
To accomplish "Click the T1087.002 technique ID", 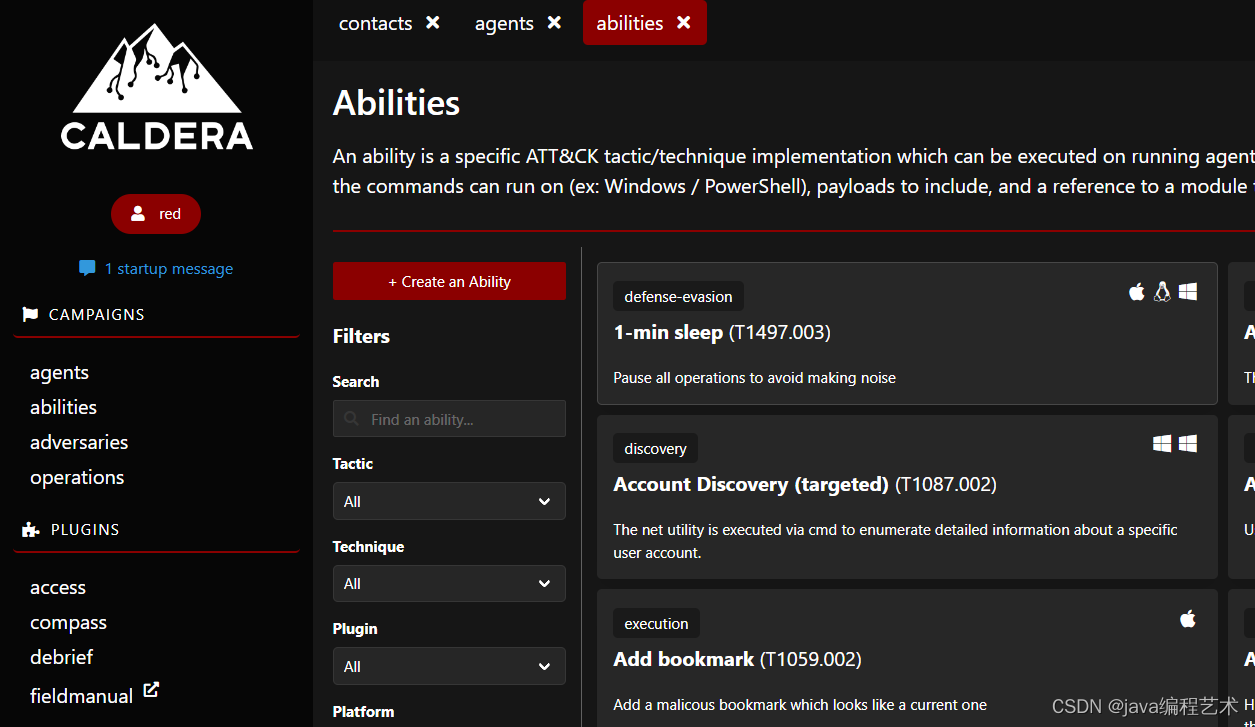I will click(946, 484).
